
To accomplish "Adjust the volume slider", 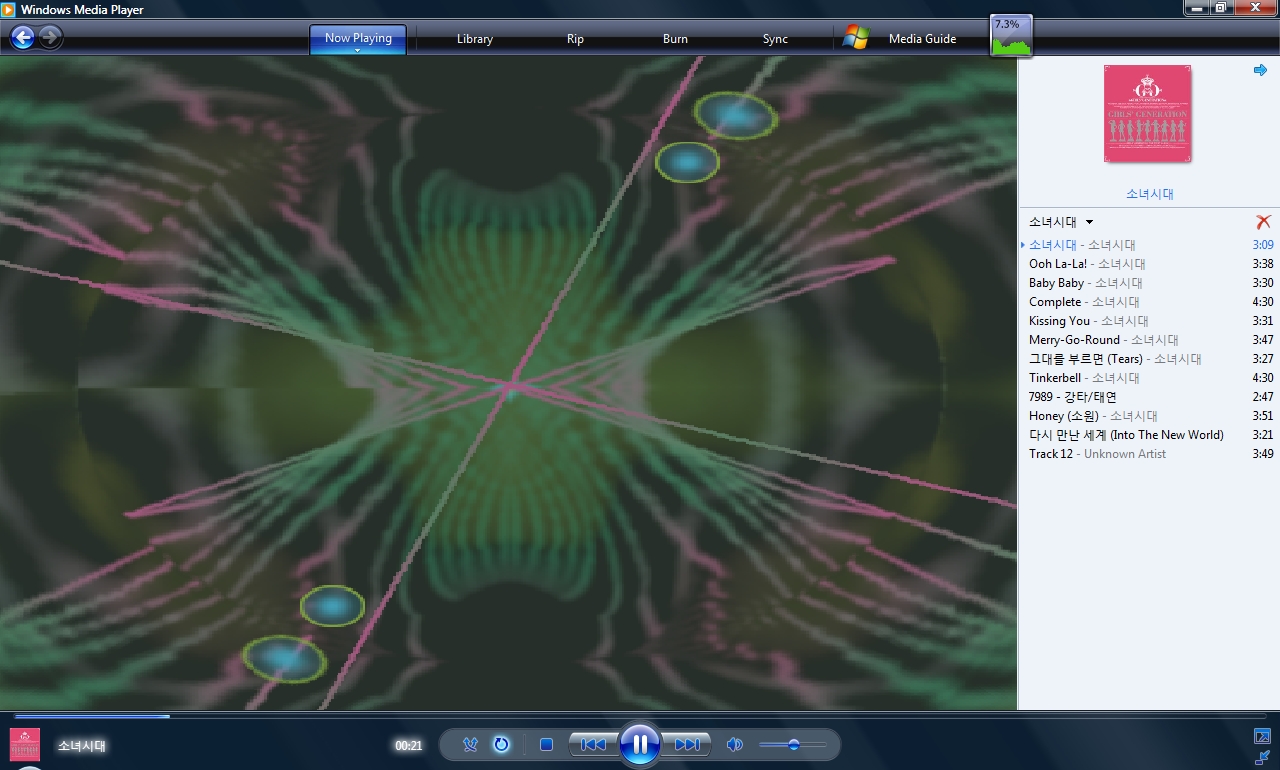I will click(793, 744).
